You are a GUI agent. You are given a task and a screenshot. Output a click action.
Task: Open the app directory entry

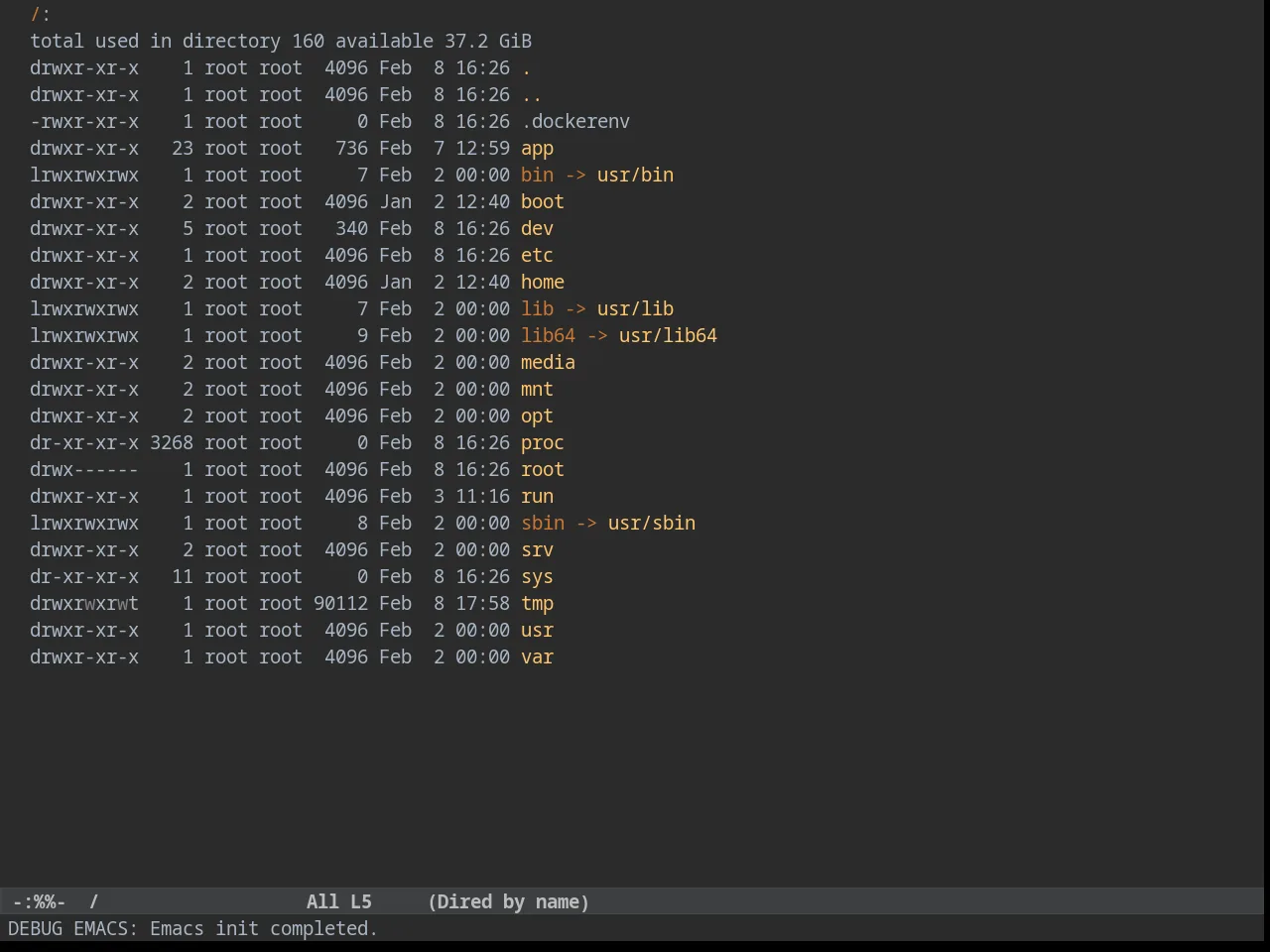coord(537,149)
